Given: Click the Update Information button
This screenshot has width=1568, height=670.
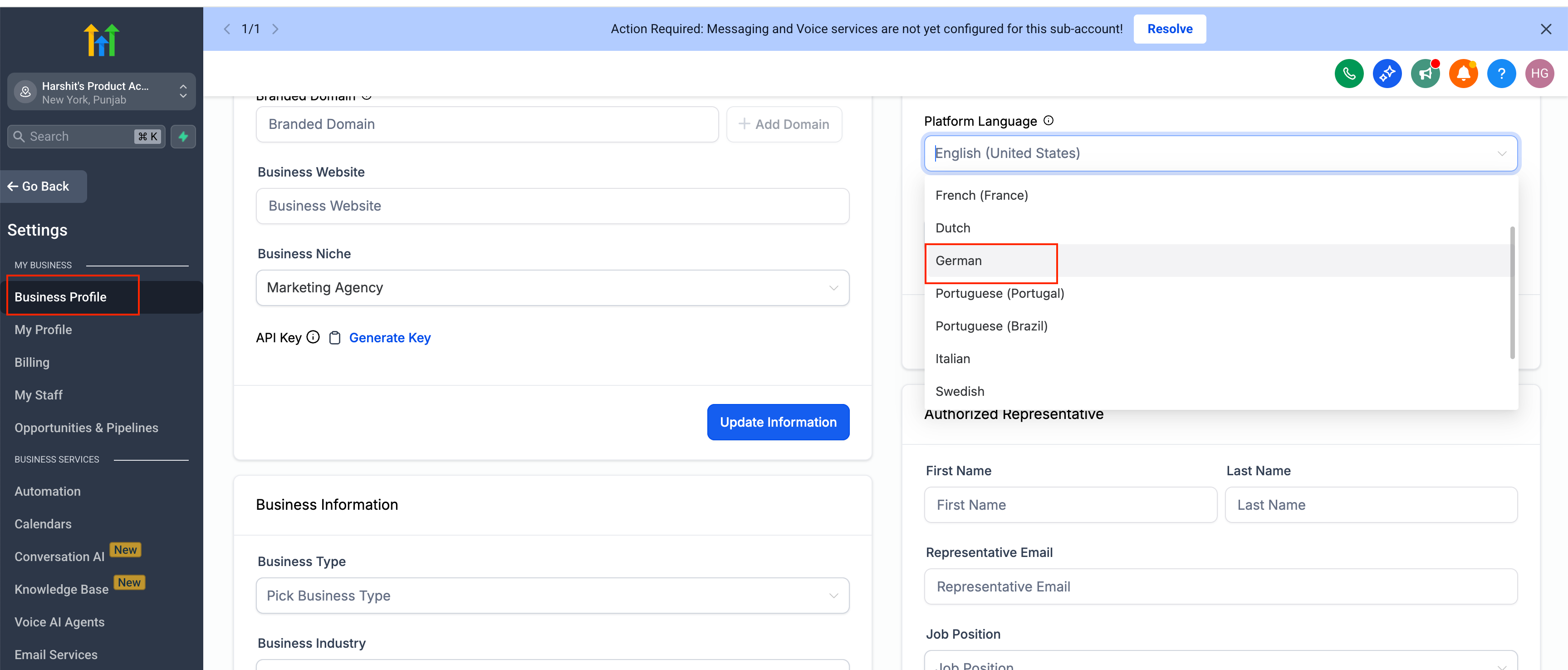Looking at the screenshot, I should point(777,422).
